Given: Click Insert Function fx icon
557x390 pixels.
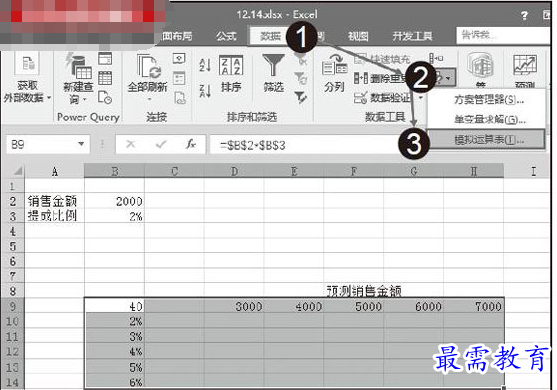Looking at the screenshot, I should [191, 144].
